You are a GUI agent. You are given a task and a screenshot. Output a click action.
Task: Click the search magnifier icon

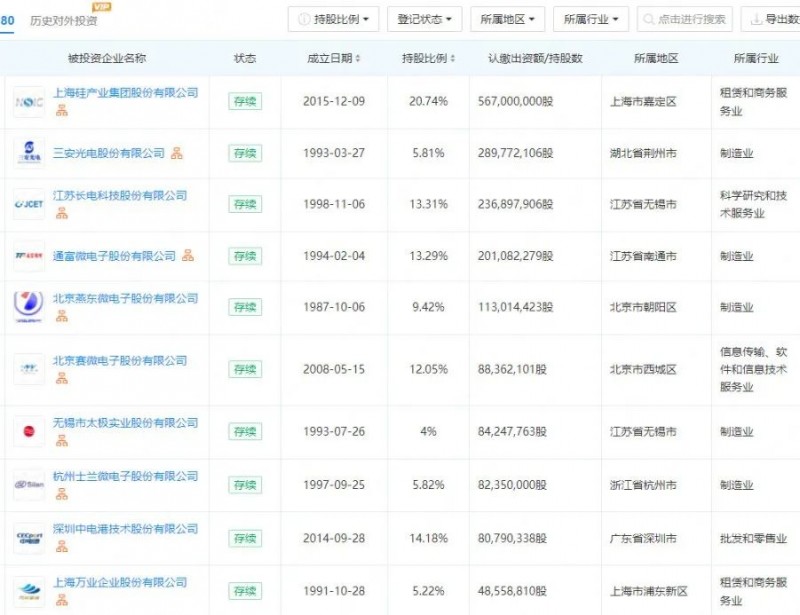[x=648, y=19]
